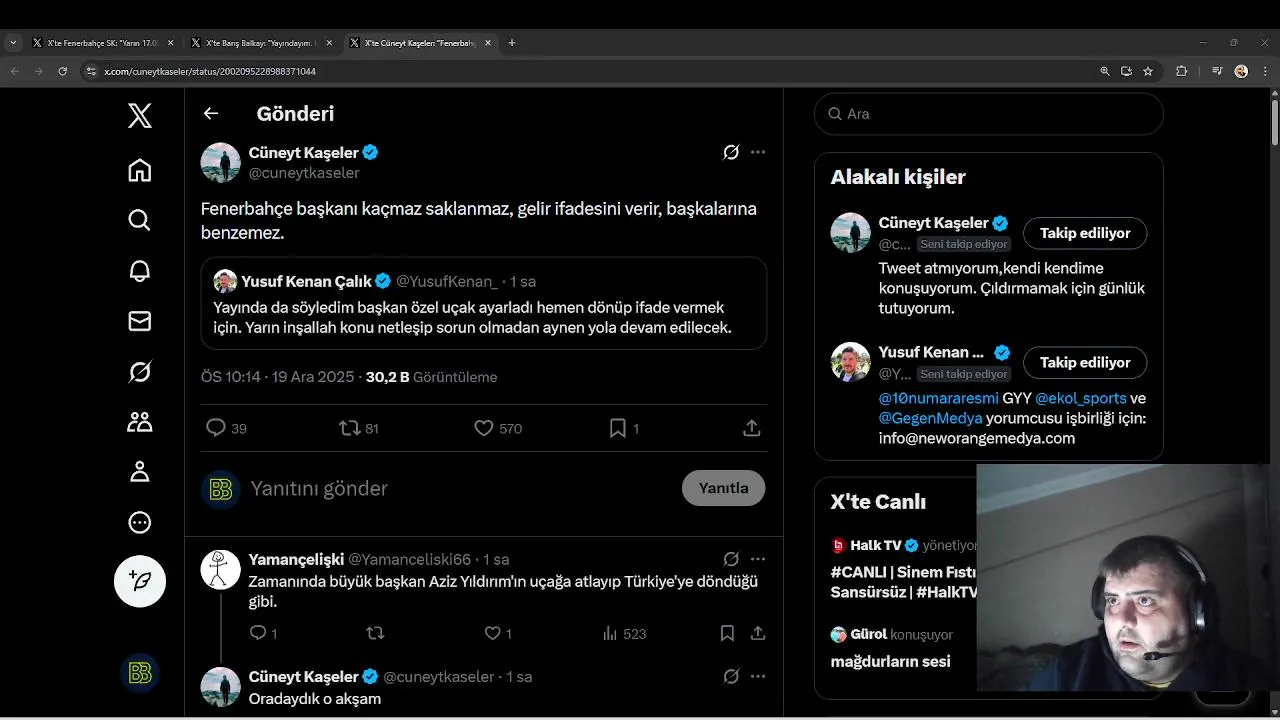Reply to the main post (39)
The width and height of the screenshot is (1280, 720).
click(x=226, y=428)
